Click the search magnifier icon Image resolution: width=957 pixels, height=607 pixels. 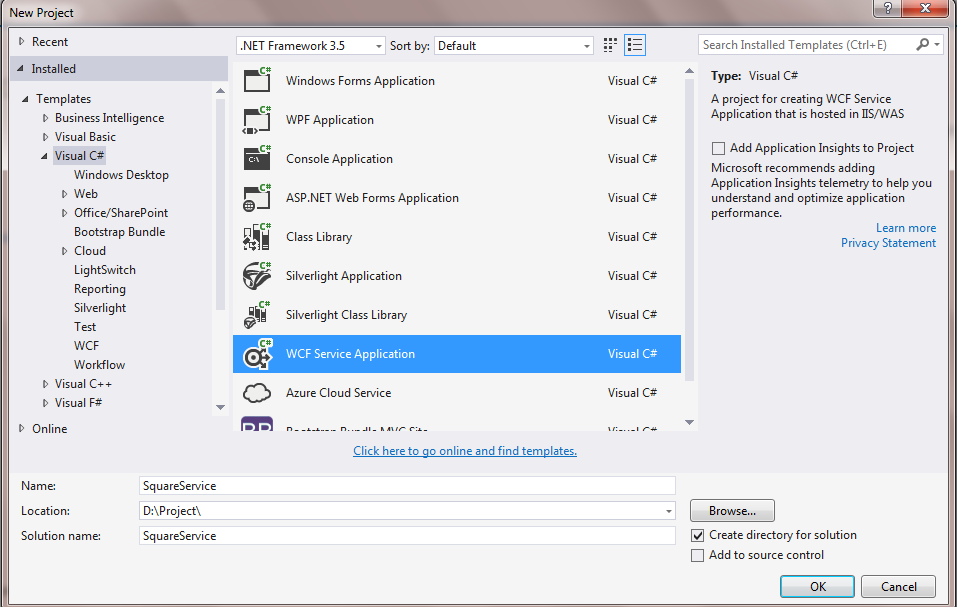click(x=922, y=45)
